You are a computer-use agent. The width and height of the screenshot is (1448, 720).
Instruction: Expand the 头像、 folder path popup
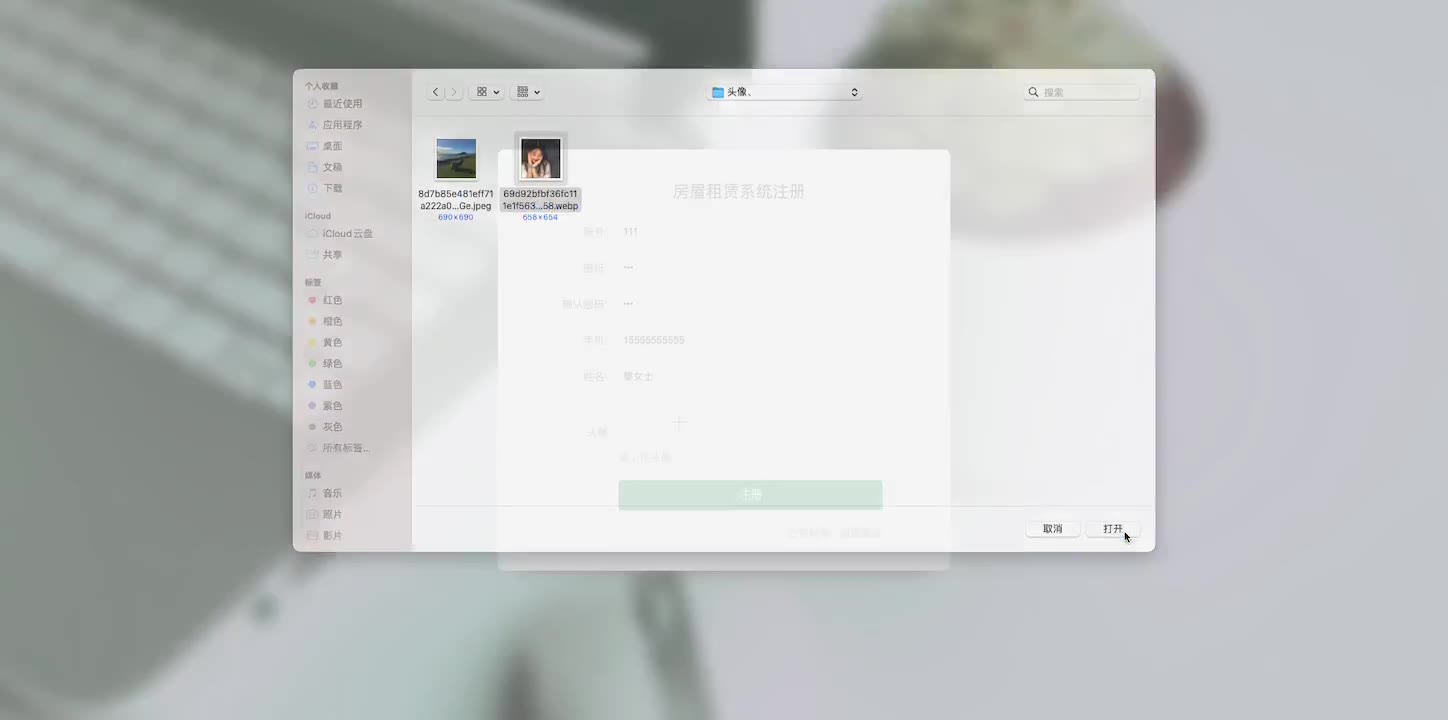click(785, 92)
